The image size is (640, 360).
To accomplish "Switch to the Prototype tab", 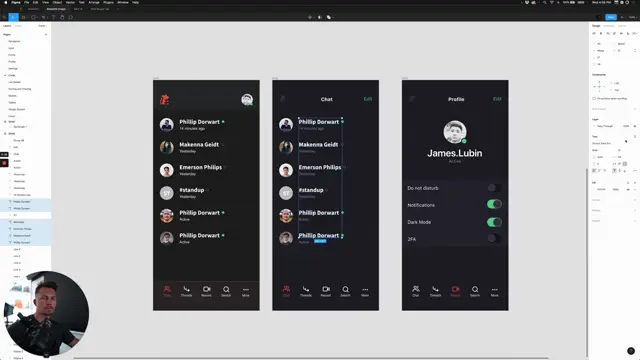I will point(609,26).
